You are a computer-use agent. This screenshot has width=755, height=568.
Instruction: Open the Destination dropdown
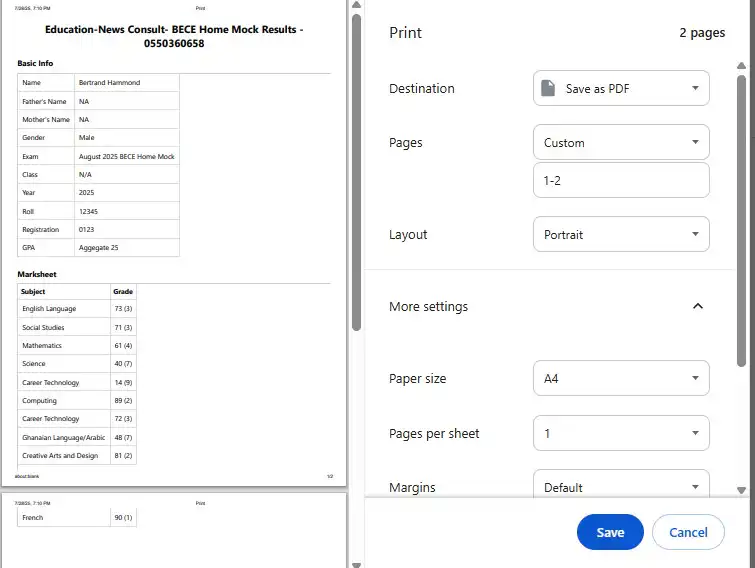pyautogui.click(x=620, y=88)
